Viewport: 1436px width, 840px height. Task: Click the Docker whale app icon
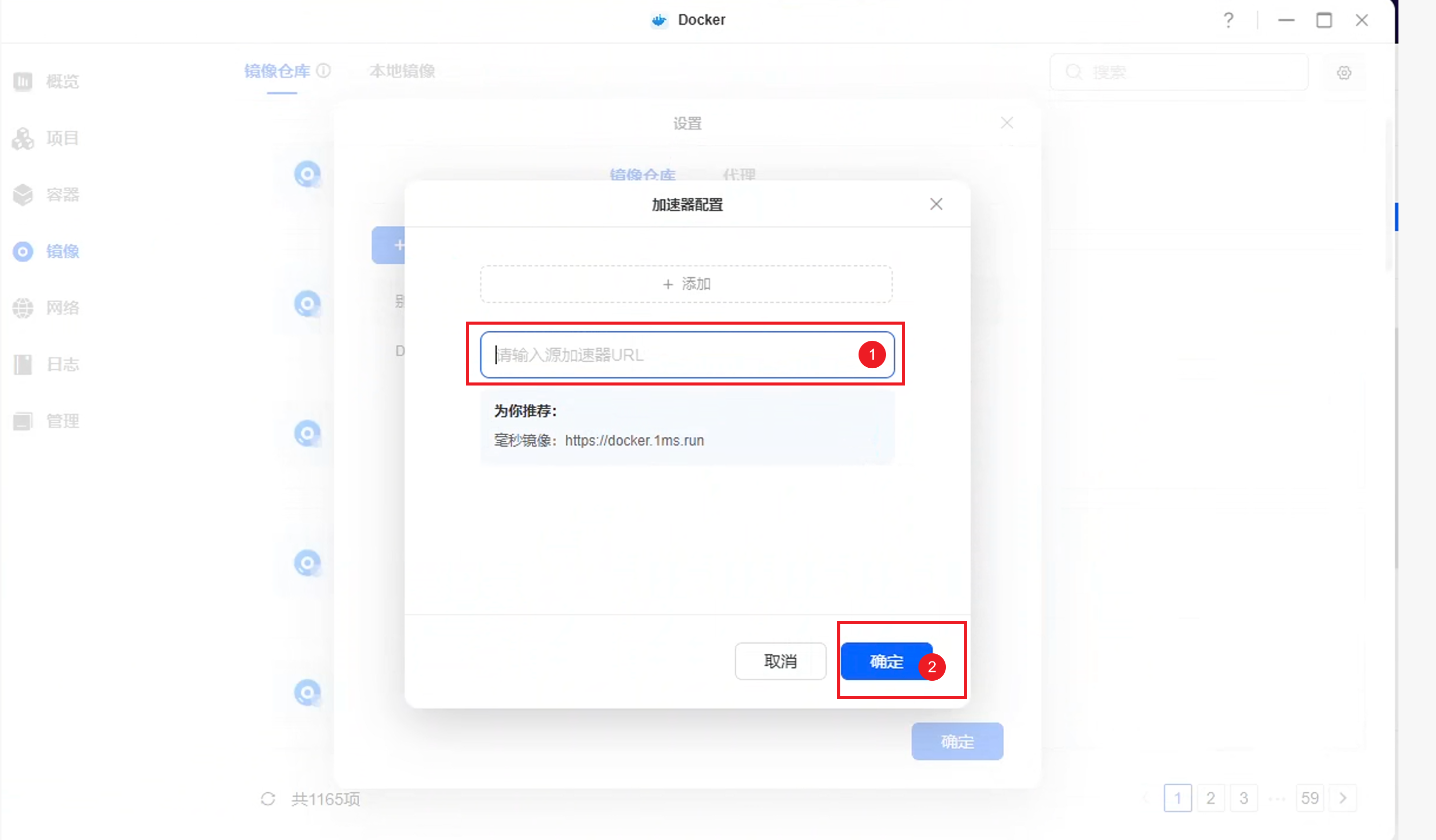coord(659,20)
